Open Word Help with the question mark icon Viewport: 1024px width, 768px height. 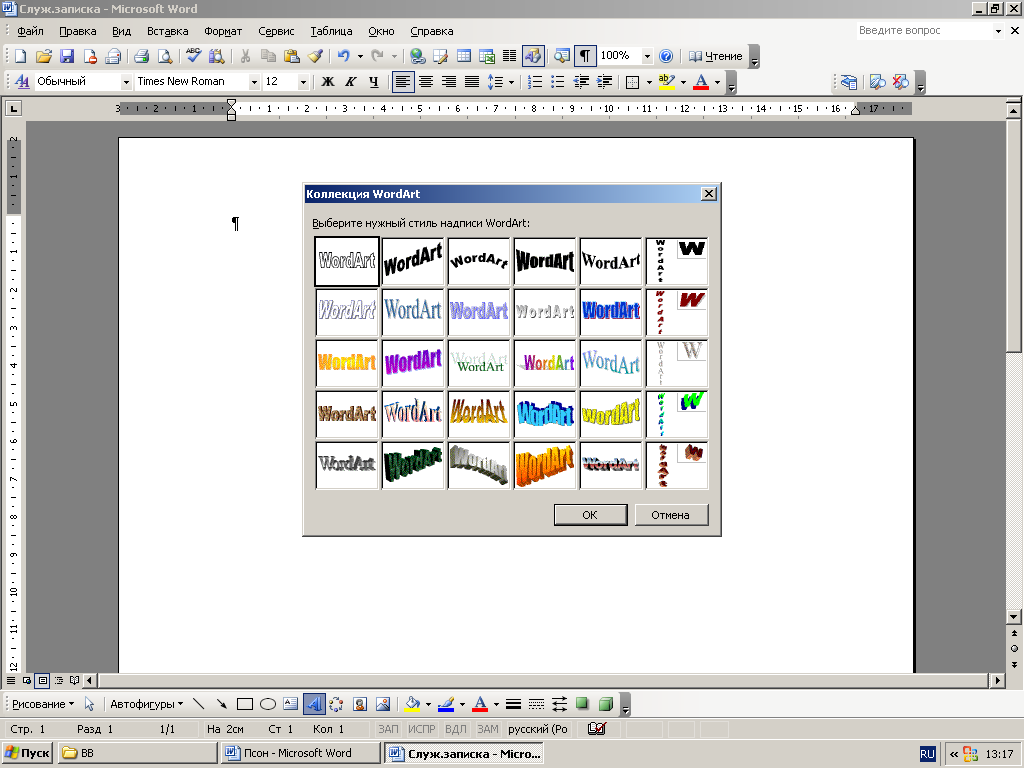pos(665,56)
